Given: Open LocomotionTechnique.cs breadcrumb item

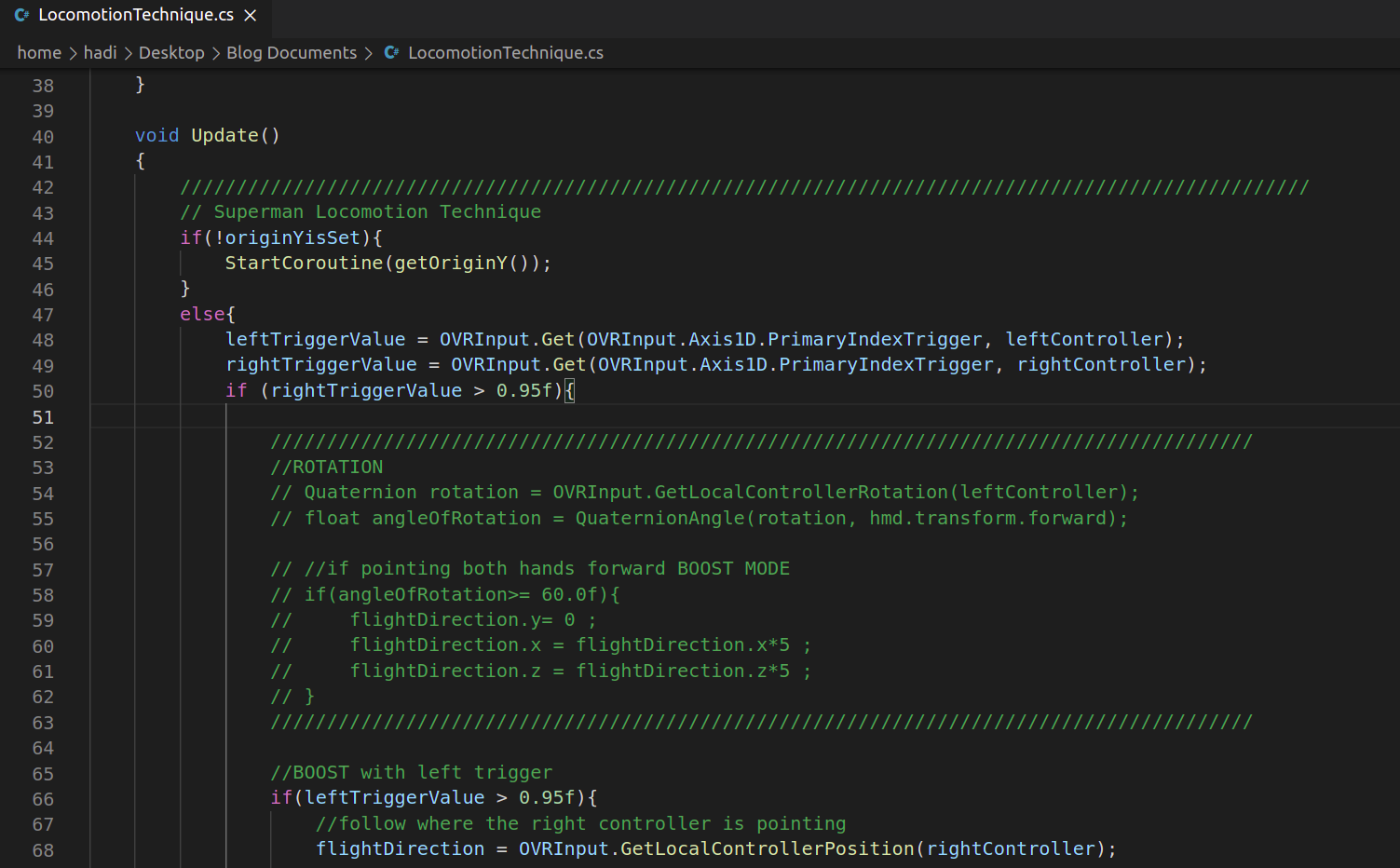Looking at the screenshot, I should (506, 53).
